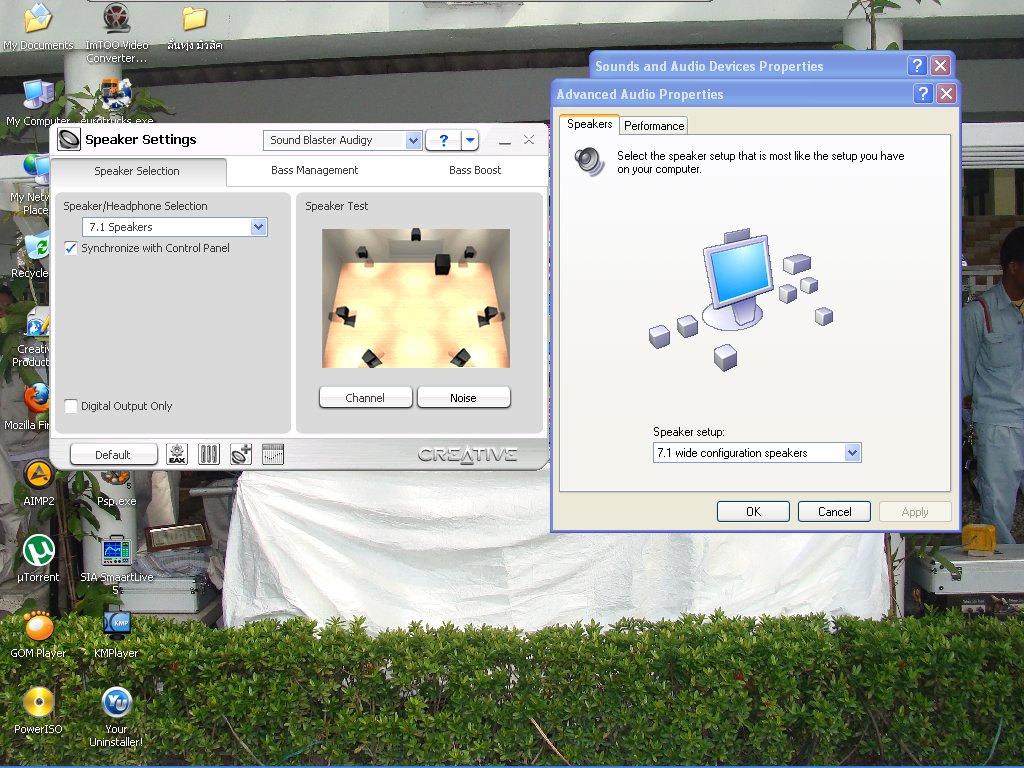Image resolution: width=1024 pixels, height=768 pixels.
Task: Click the Sounds and Audio Devices Properties title bar
Action: [x=748, y=65]
